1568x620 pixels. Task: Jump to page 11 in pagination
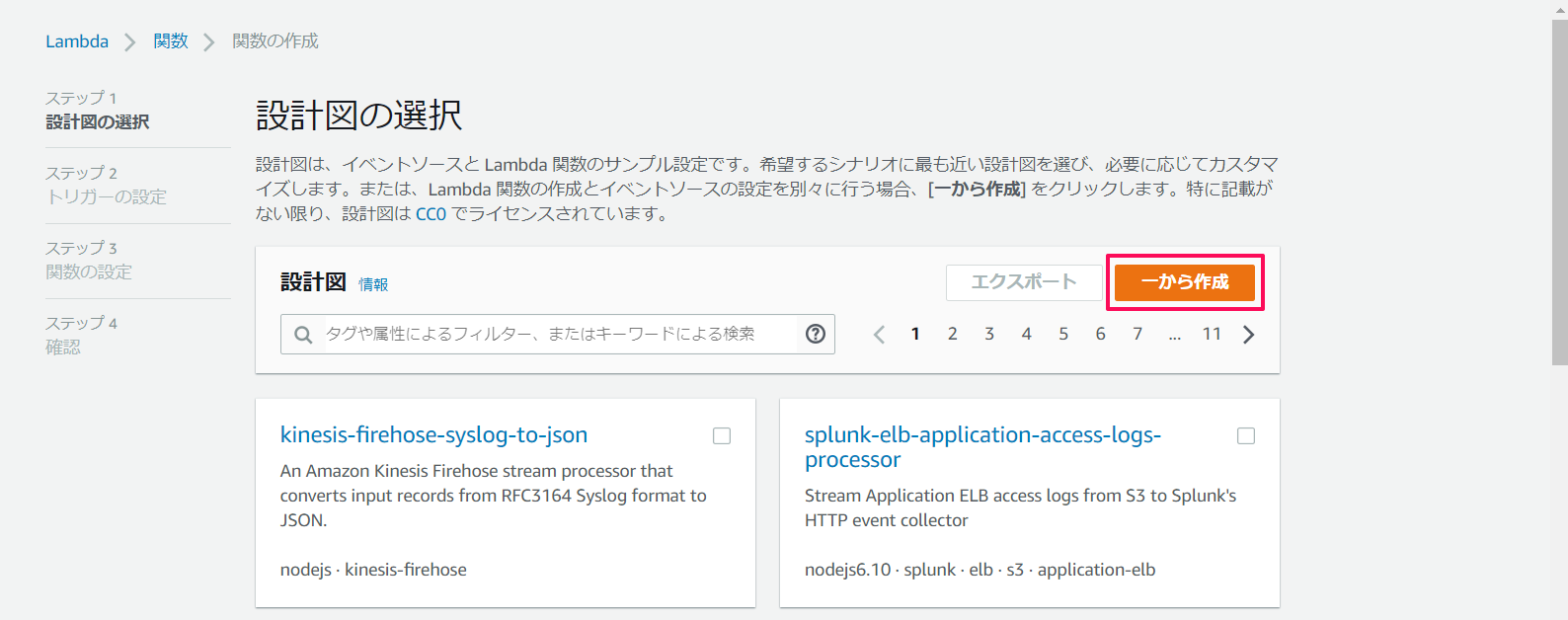click(1212, 334)
